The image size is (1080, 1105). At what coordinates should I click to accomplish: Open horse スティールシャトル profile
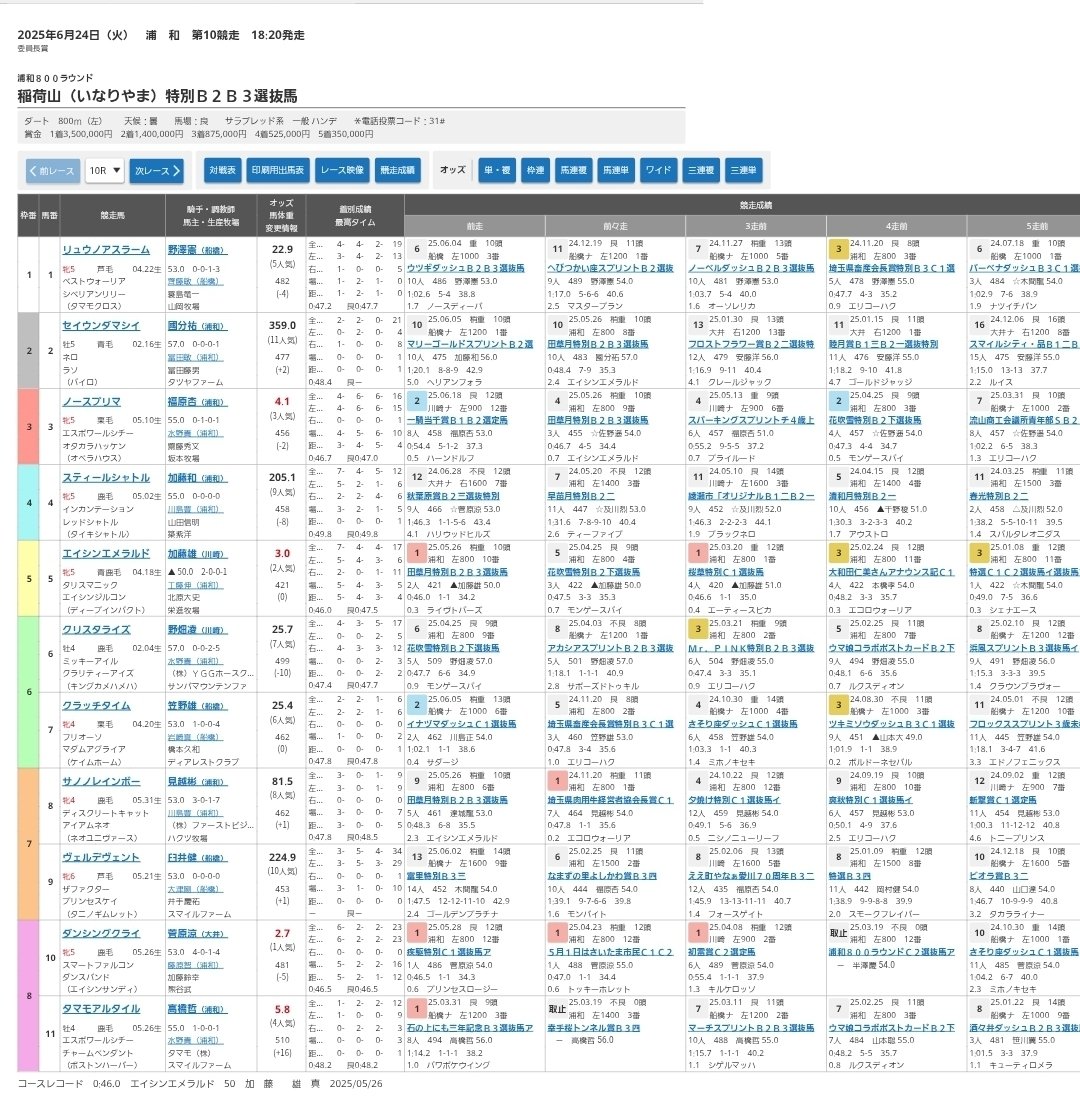pos(106,478)
